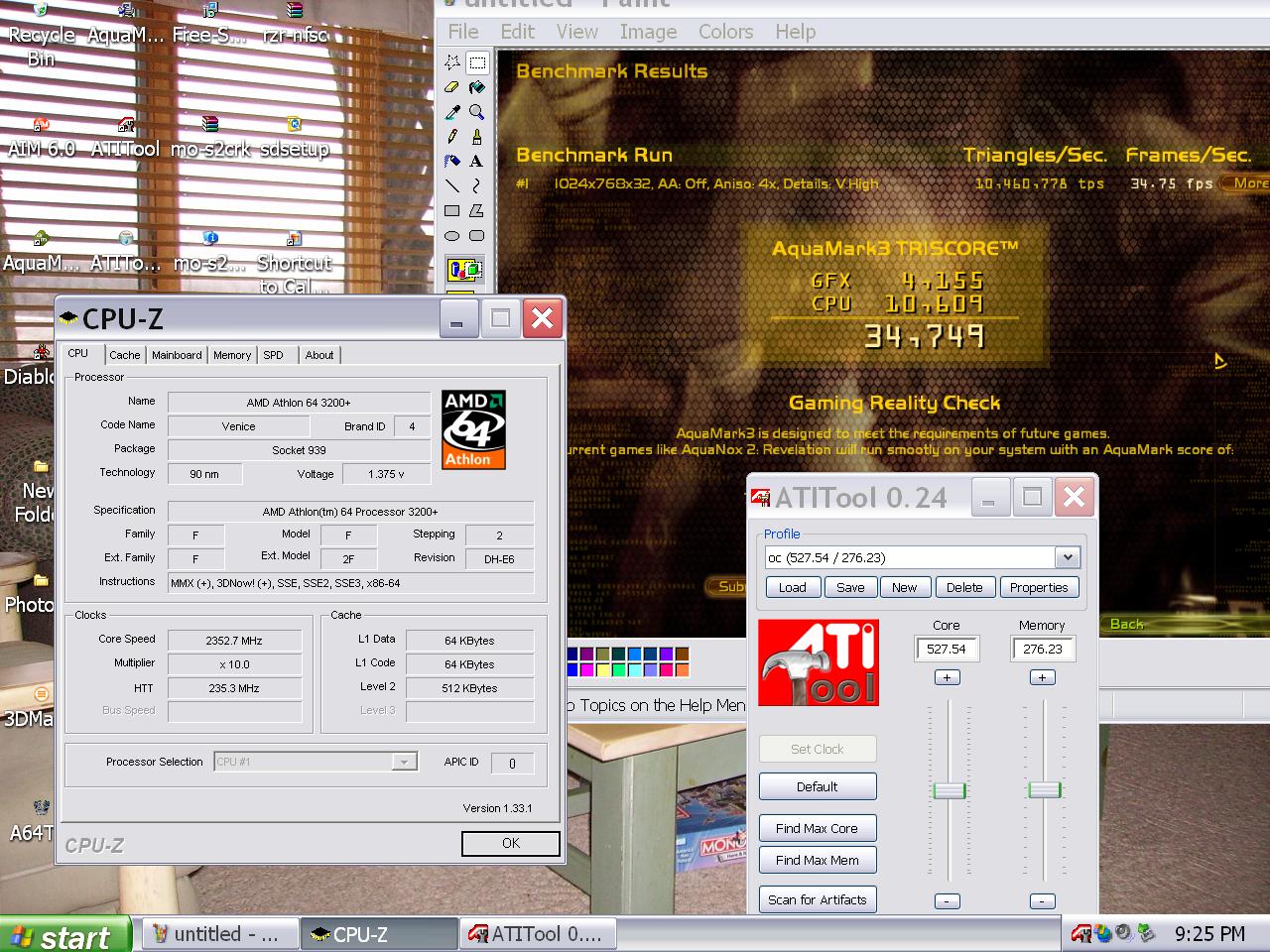Pick the Eraser tool in Paint
Viewport: 1270px width, 952px height.
[452, 87]
